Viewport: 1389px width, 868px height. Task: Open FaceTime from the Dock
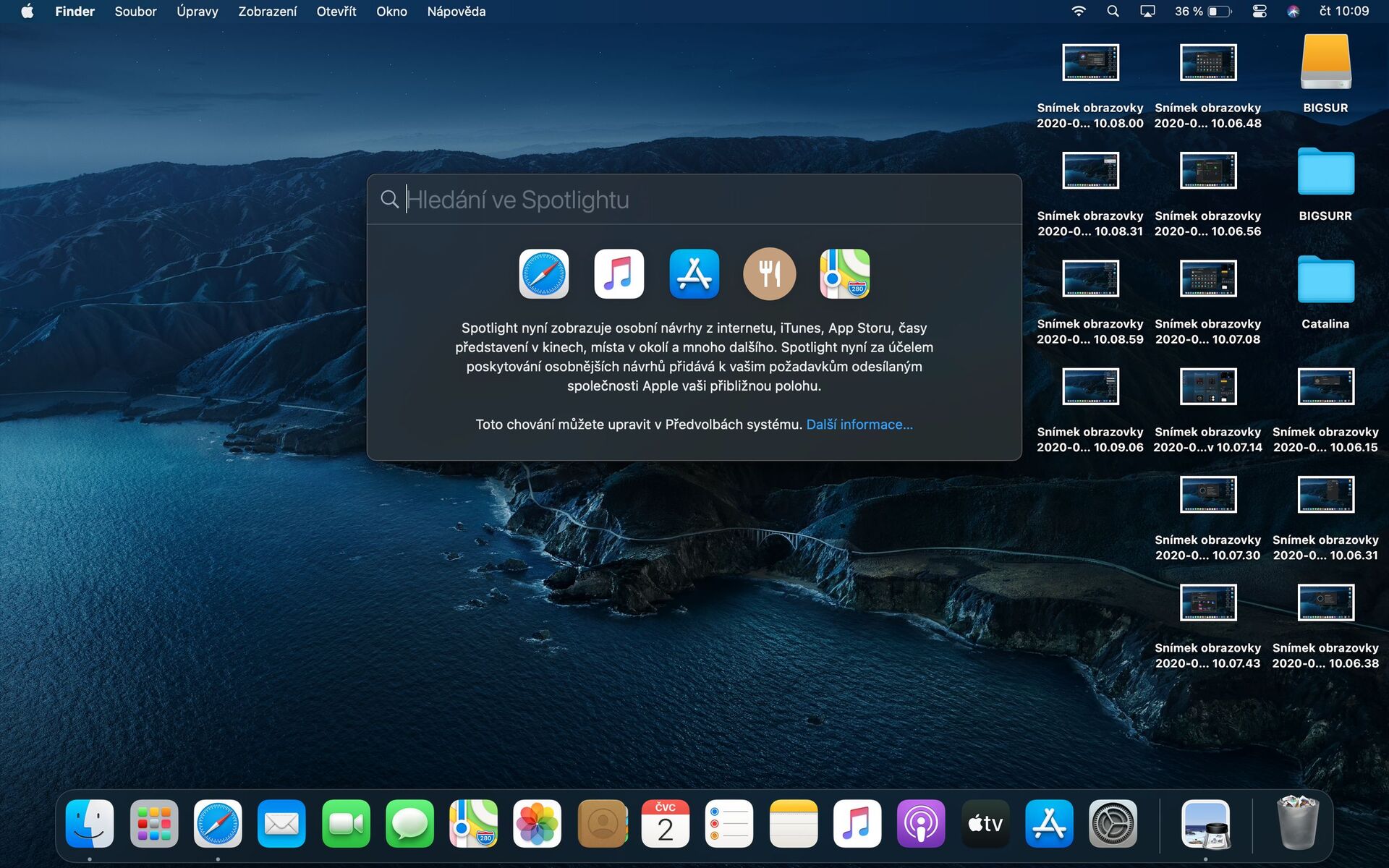tap(345, 822)
